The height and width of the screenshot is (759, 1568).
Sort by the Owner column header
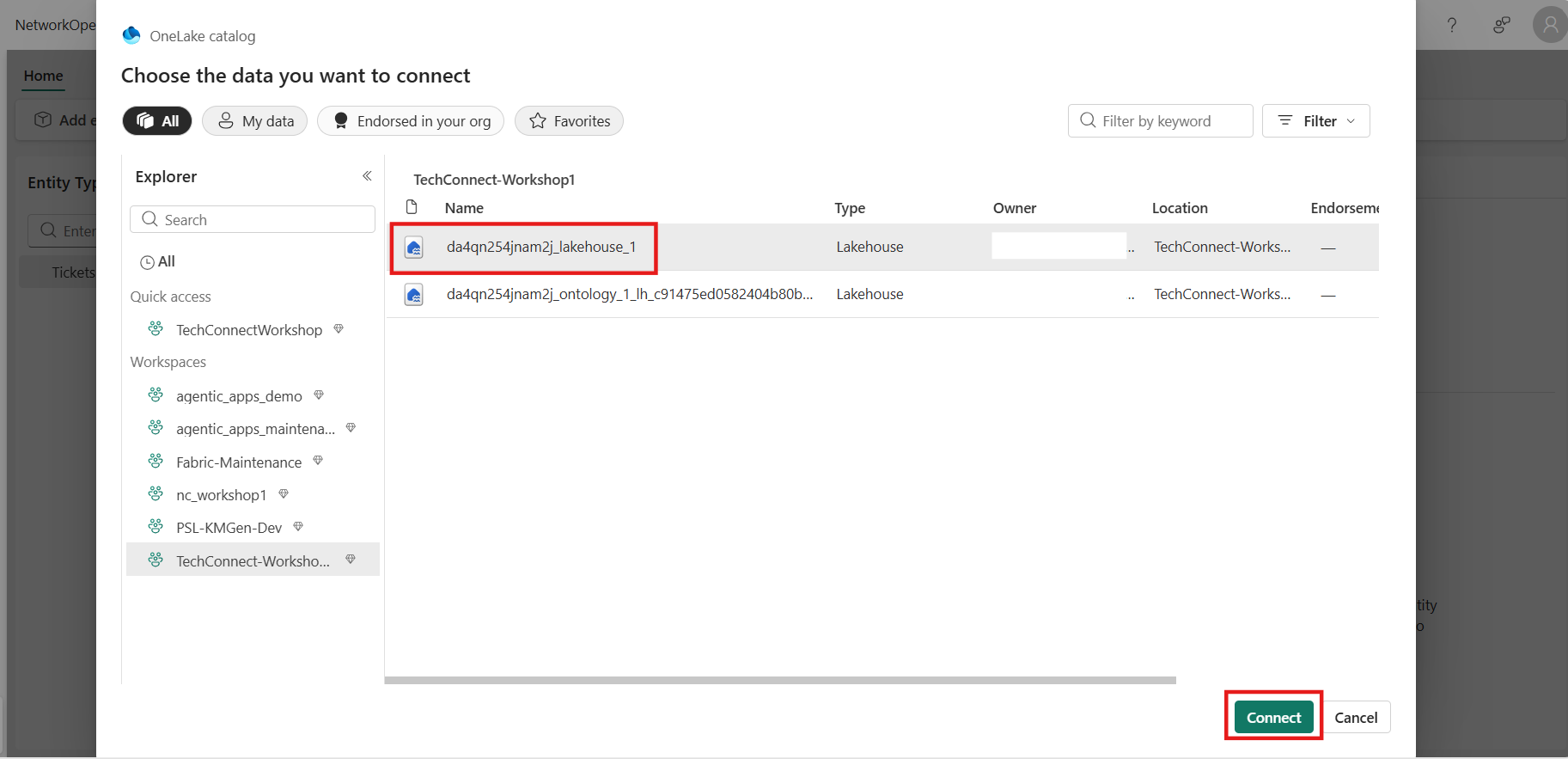coord(1015,208)
